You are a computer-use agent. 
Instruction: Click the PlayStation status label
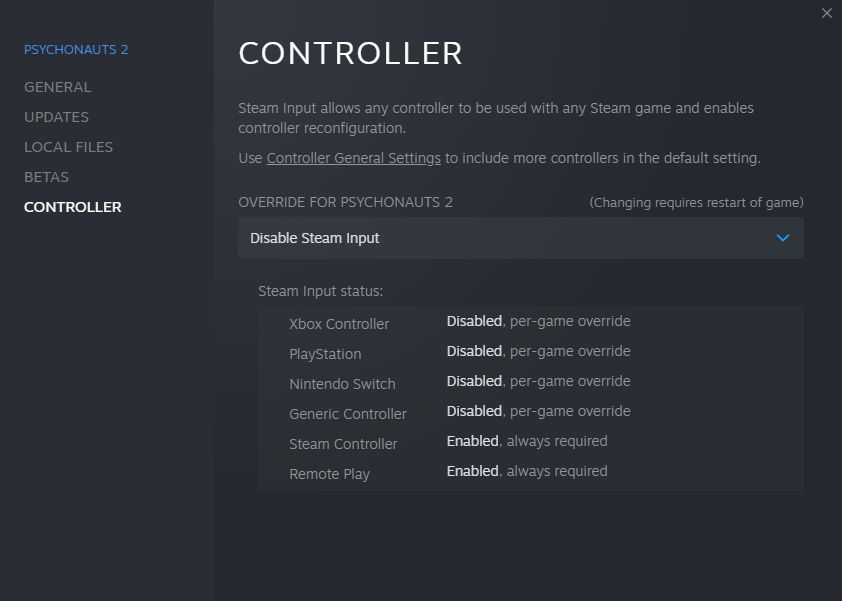(x=325, y=354)
